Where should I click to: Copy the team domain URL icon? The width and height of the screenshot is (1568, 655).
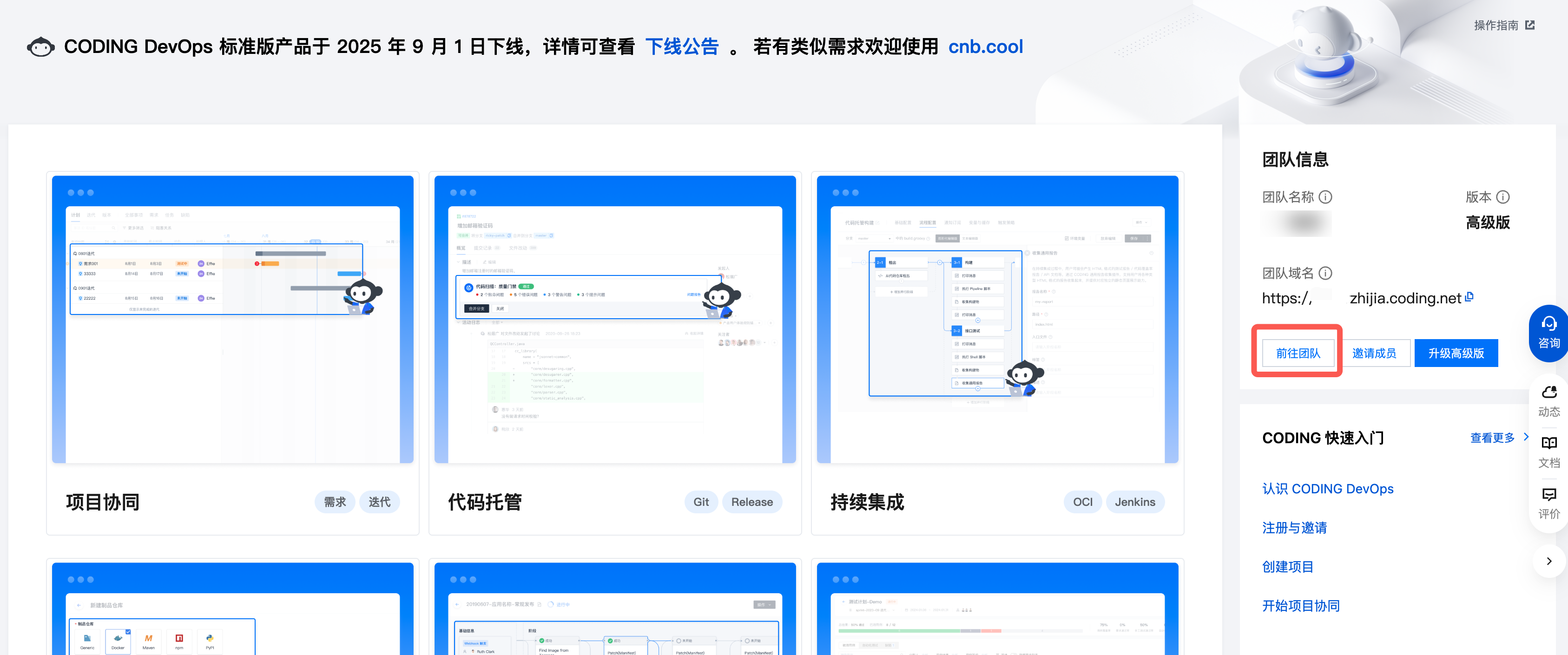(x=1469, y=297)
